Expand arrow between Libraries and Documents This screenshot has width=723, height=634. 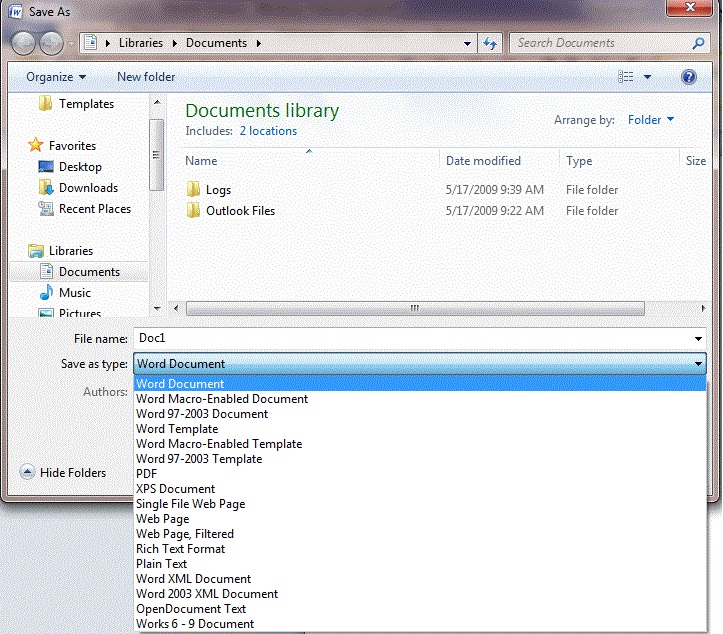click(x=175, y=43)
